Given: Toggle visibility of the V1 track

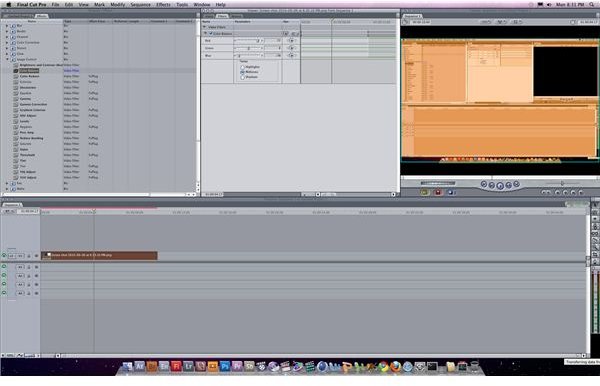Looking at the screenshot, I should (x=4, y=256).
